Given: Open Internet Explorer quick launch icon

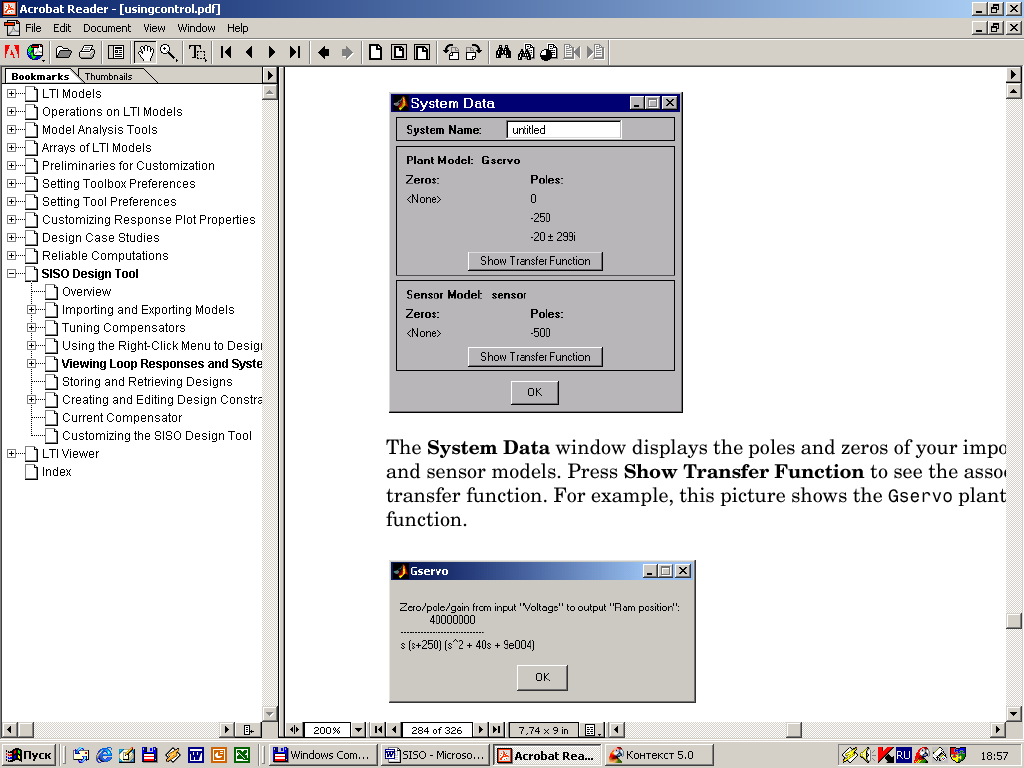Looking at the screenshot, I should click(x=104, y=756).
